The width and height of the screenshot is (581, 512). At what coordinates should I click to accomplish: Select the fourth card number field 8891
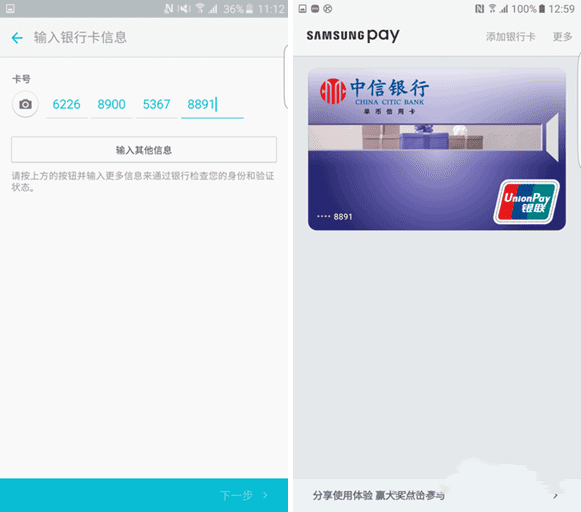[x=212, y=104]
